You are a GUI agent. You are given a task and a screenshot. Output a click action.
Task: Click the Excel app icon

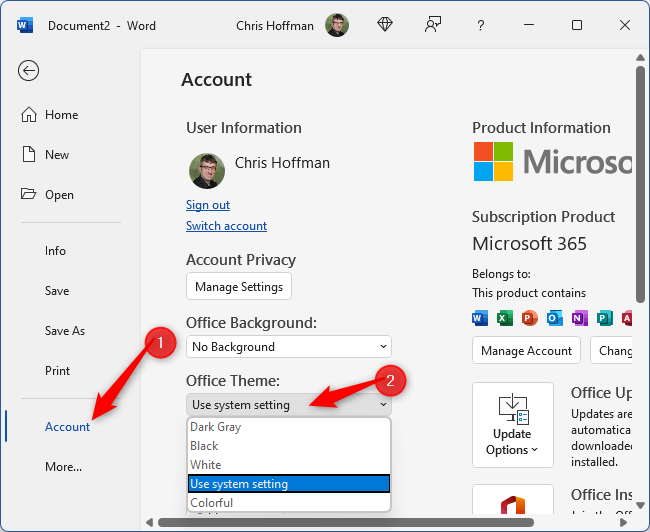(505, 318)
